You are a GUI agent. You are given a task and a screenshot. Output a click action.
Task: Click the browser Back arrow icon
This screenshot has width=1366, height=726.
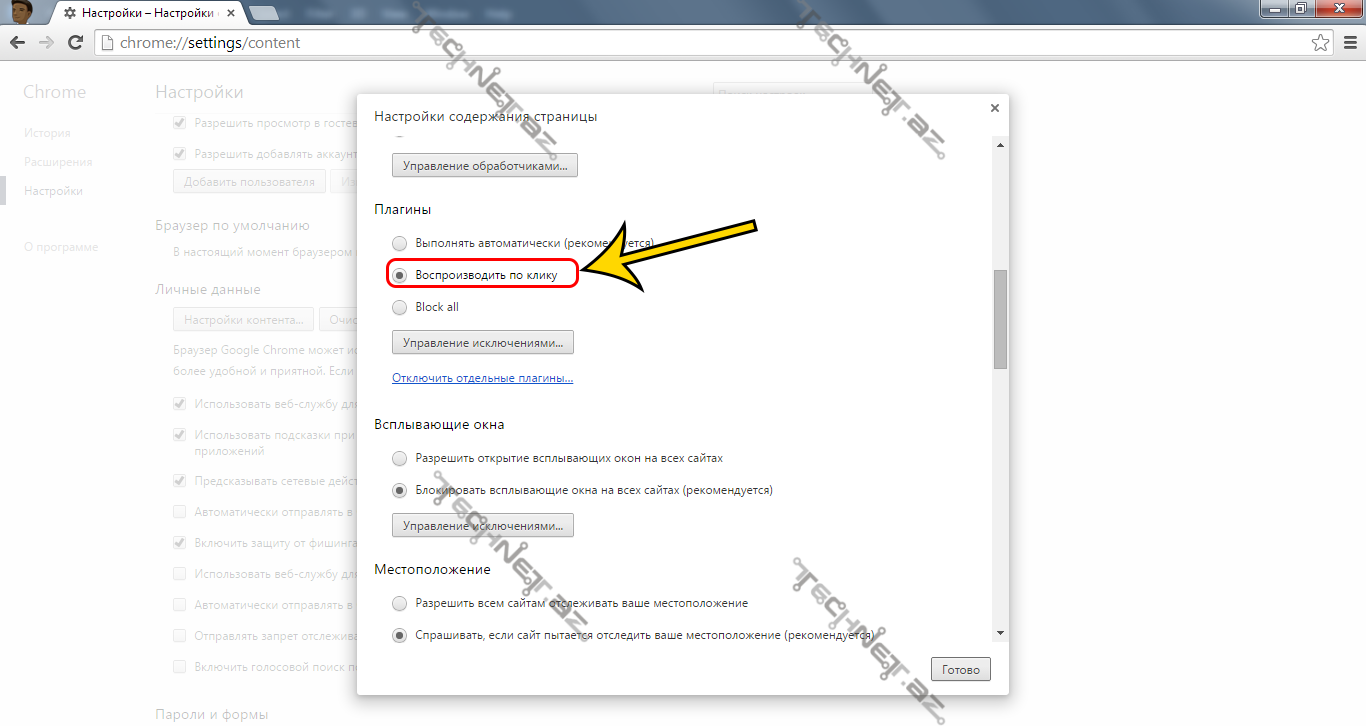coord(18,43)
